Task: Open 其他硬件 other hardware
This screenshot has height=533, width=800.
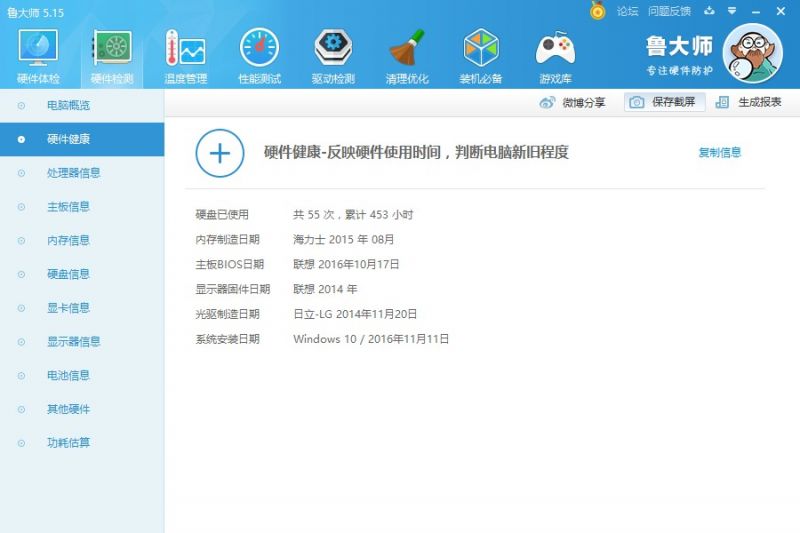Action: click(x=82, y=409)
